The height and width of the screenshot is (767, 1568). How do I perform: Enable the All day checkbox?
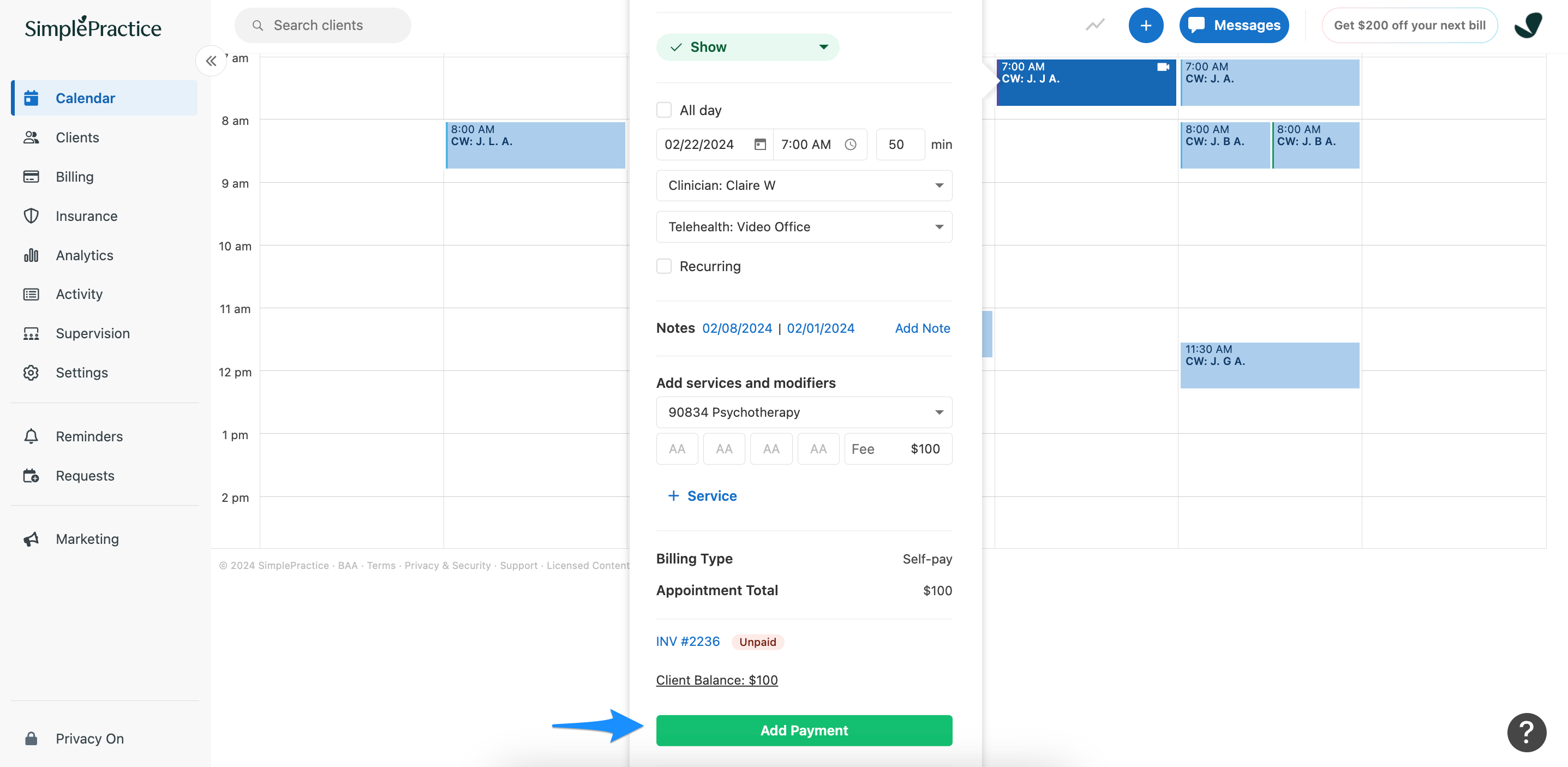pos(663,110)
